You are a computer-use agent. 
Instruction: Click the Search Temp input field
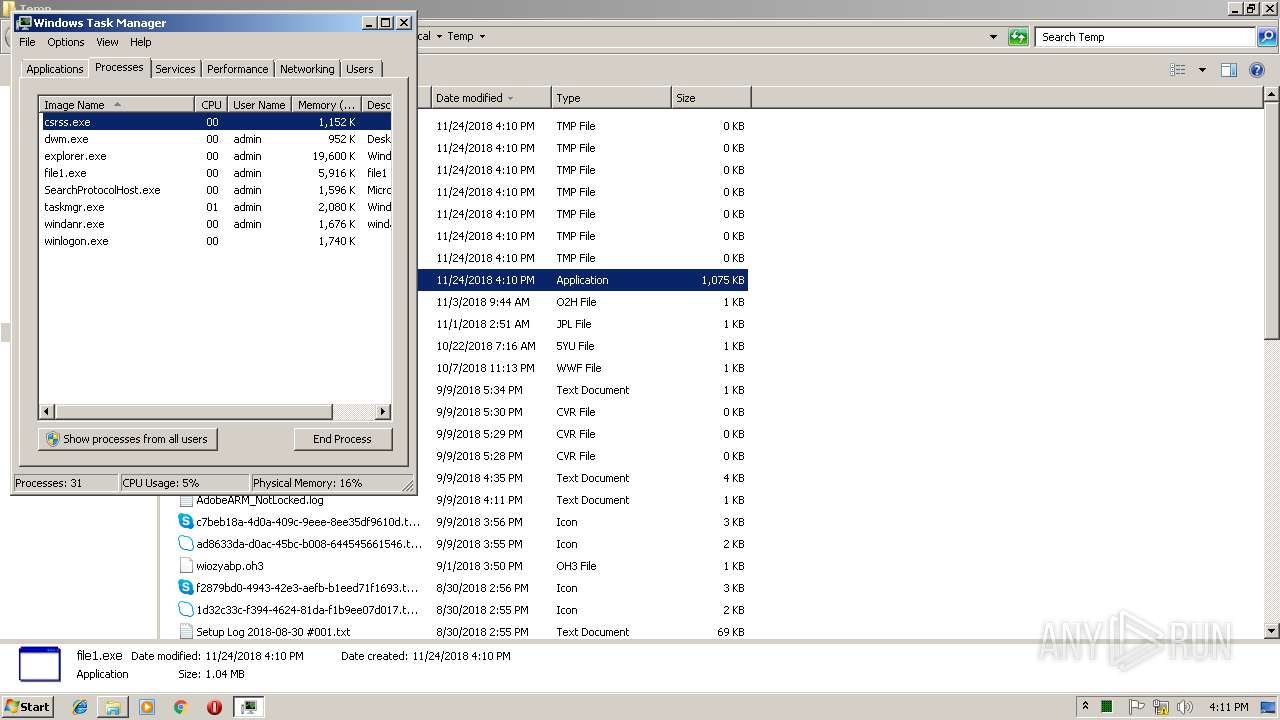(1146, 37)
